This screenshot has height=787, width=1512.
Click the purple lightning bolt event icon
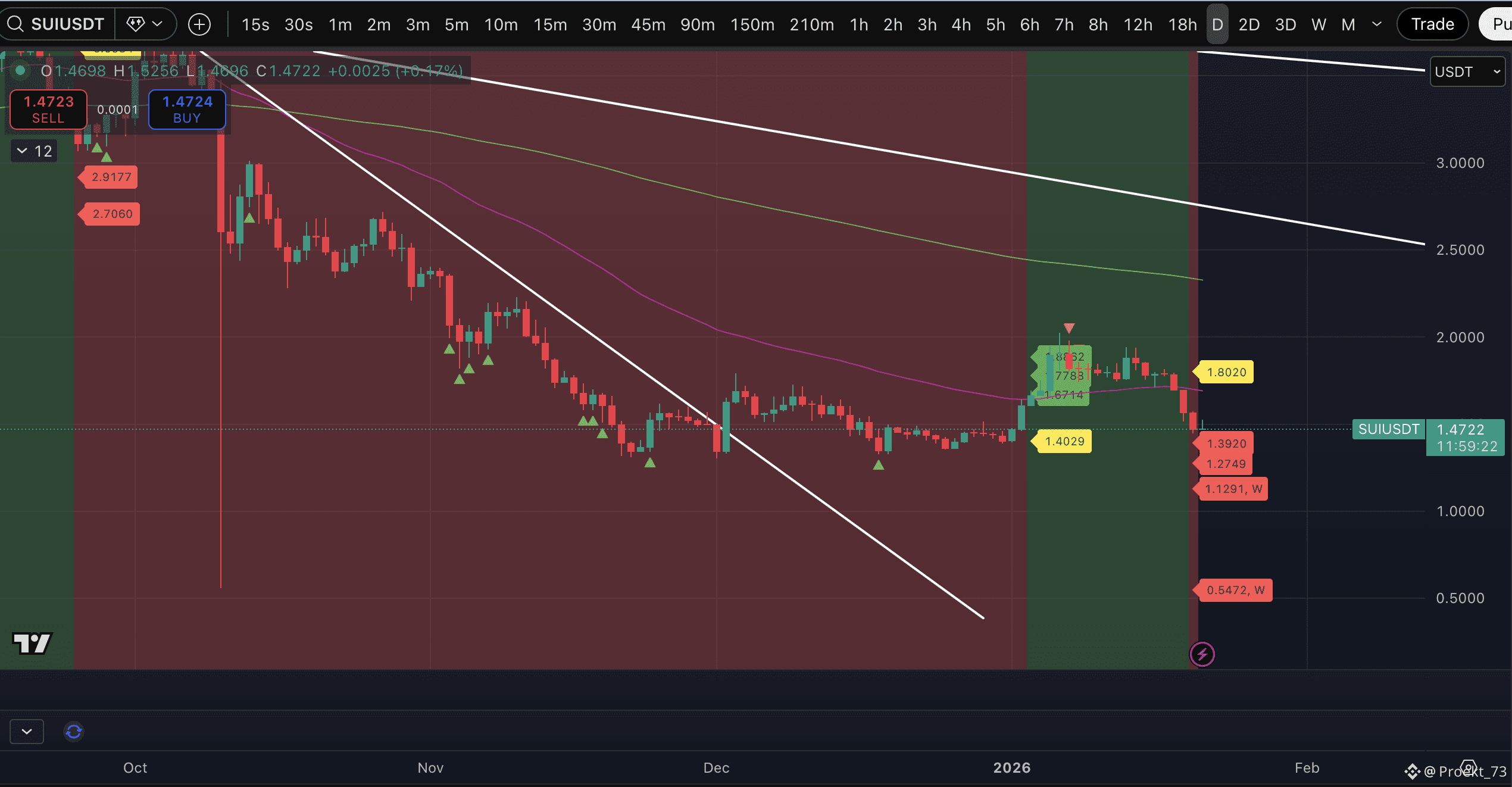click(x=1202, y=654)
